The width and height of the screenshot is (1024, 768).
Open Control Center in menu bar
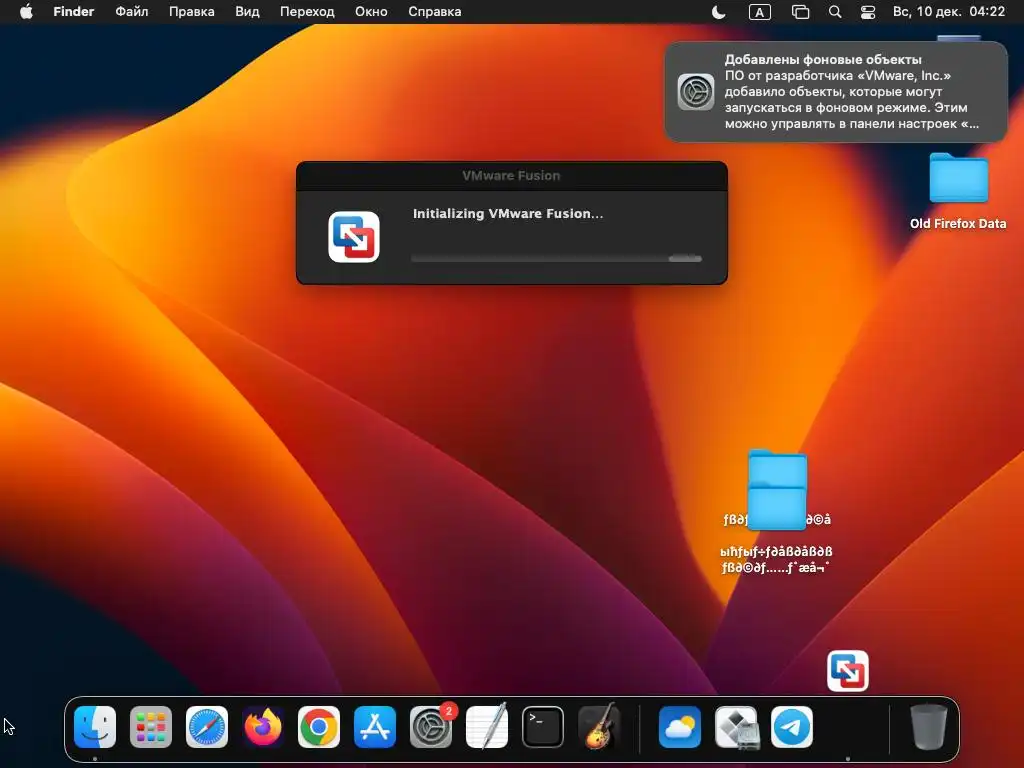click(x=867, y=12)
